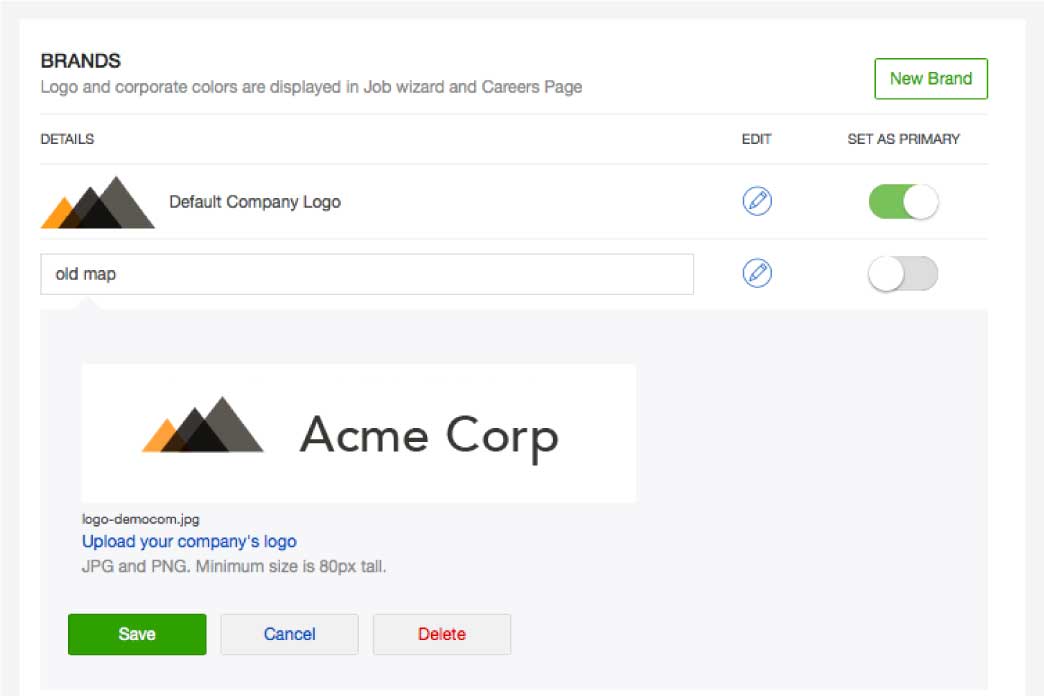The width and height of the screenshot is (1044, 696).
Task: Click the JPG and PNG minimum size hint
Action: click(x=233, y=567)
